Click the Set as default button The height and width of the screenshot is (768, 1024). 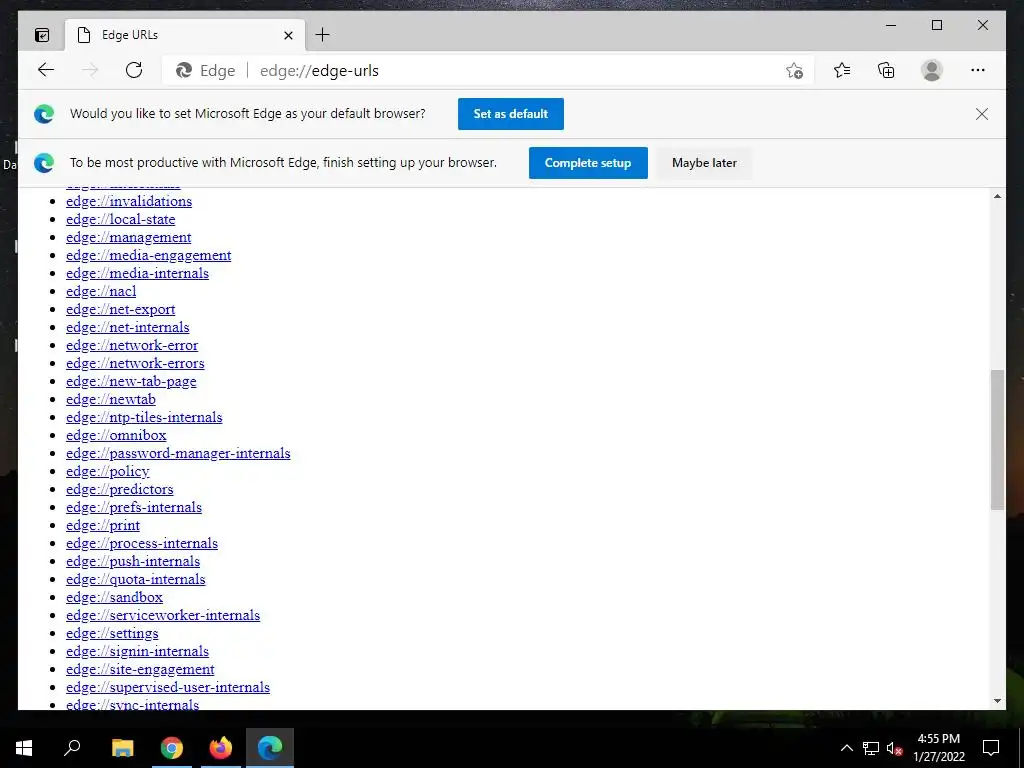(511, 114)
